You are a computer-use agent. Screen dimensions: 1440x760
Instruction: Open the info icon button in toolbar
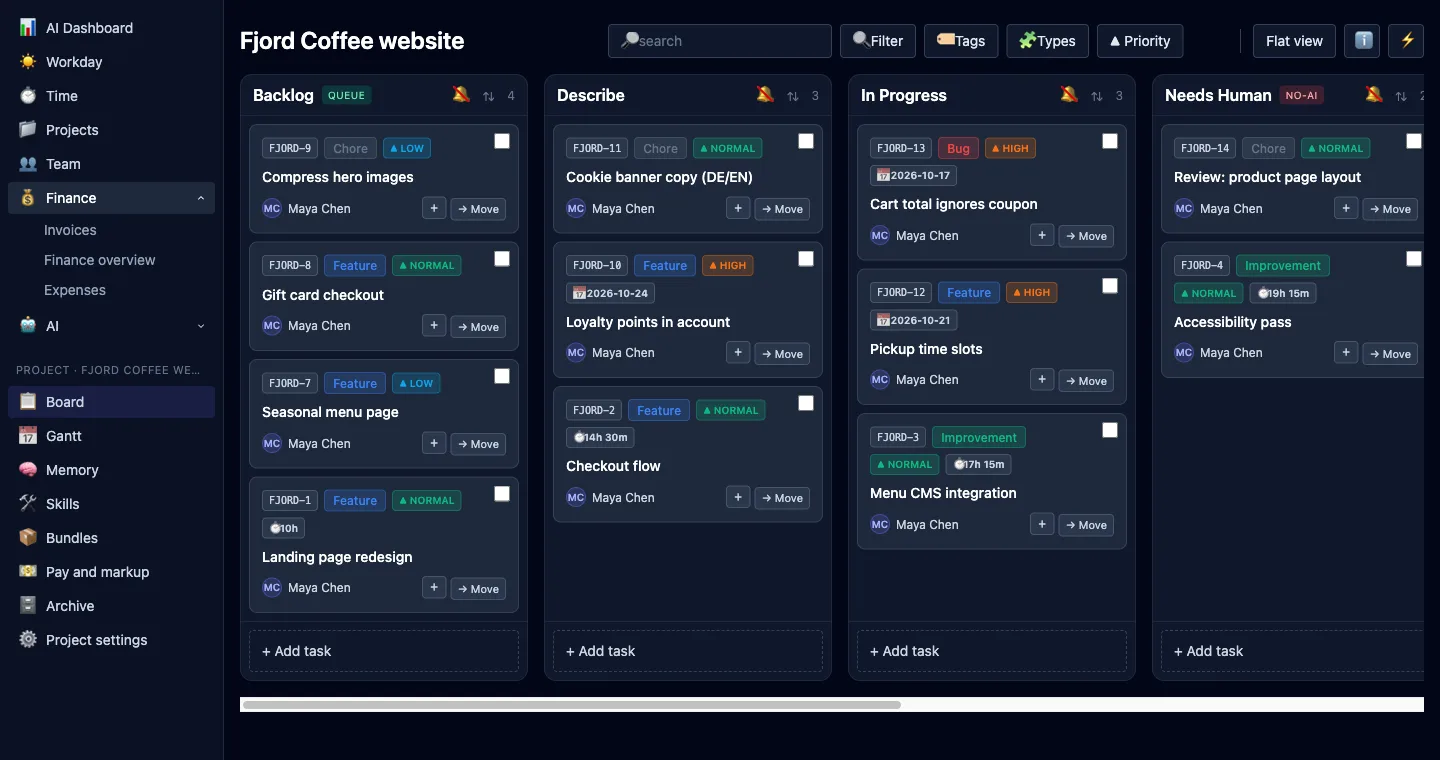[x=1364, y=41]
